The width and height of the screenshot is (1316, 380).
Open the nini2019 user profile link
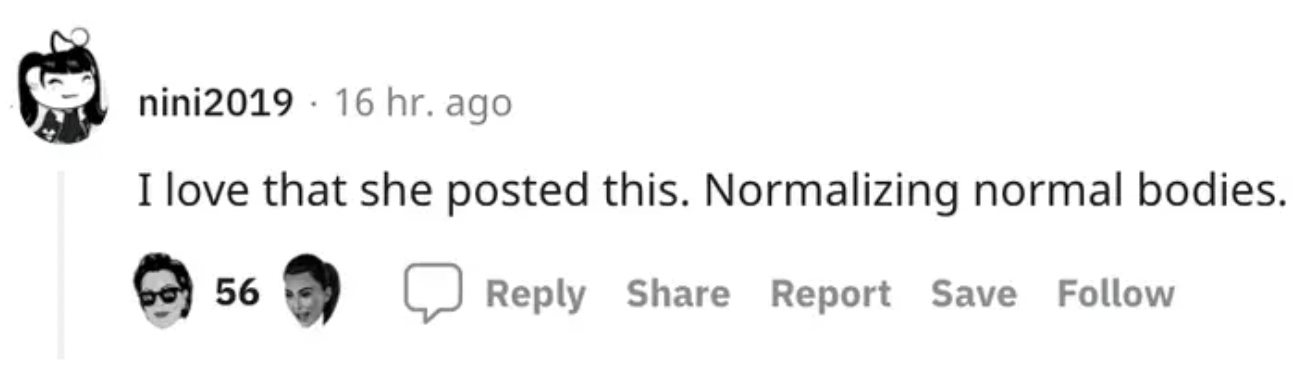(216, 102)
